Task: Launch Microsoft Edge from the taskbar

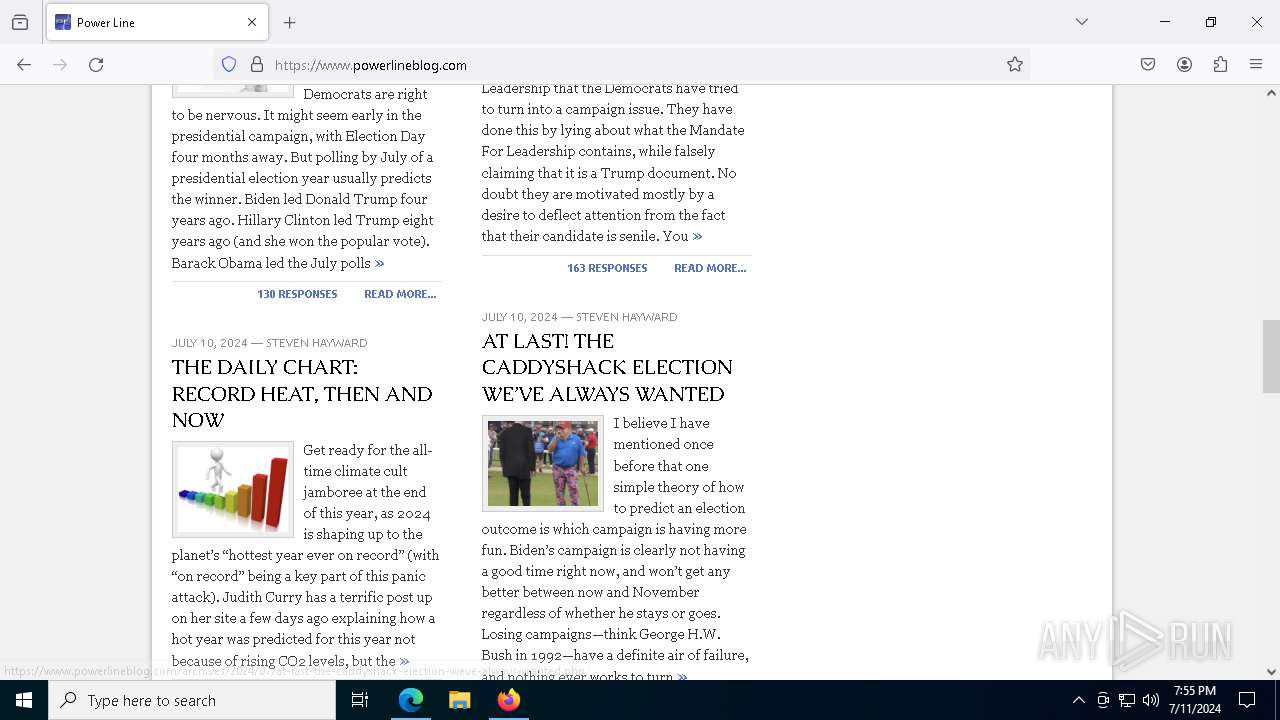Action: (411, 700)
